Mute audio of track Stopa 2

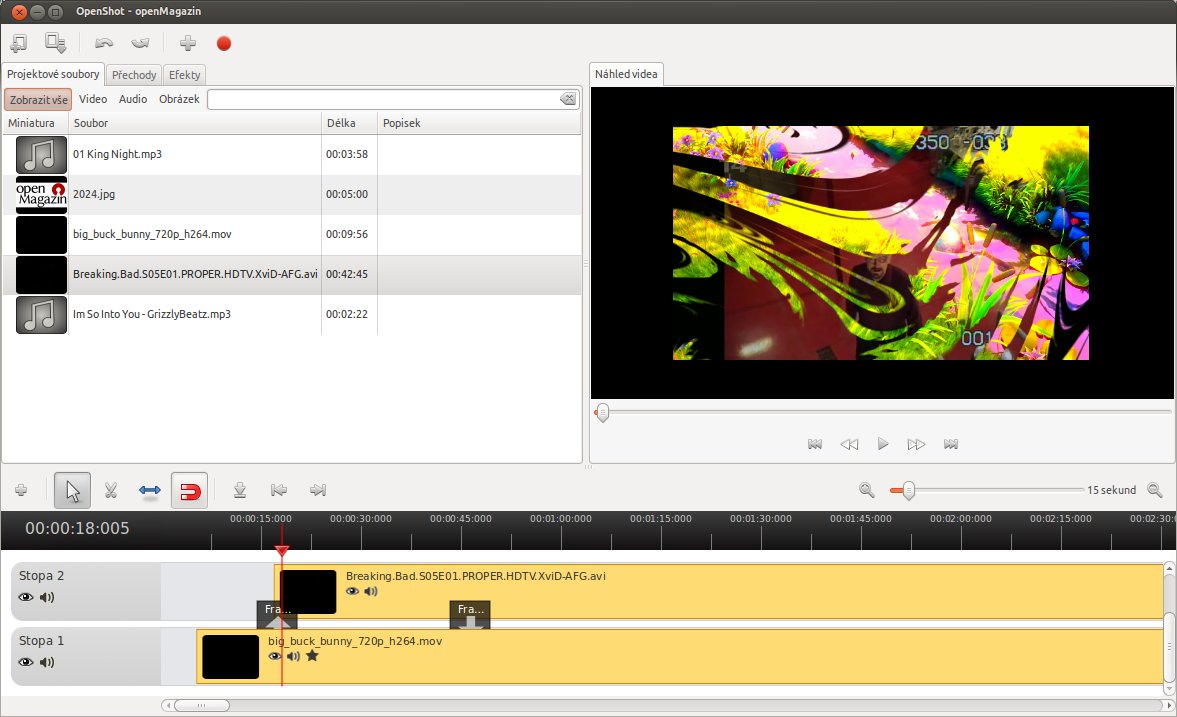[x=47, y=598]
